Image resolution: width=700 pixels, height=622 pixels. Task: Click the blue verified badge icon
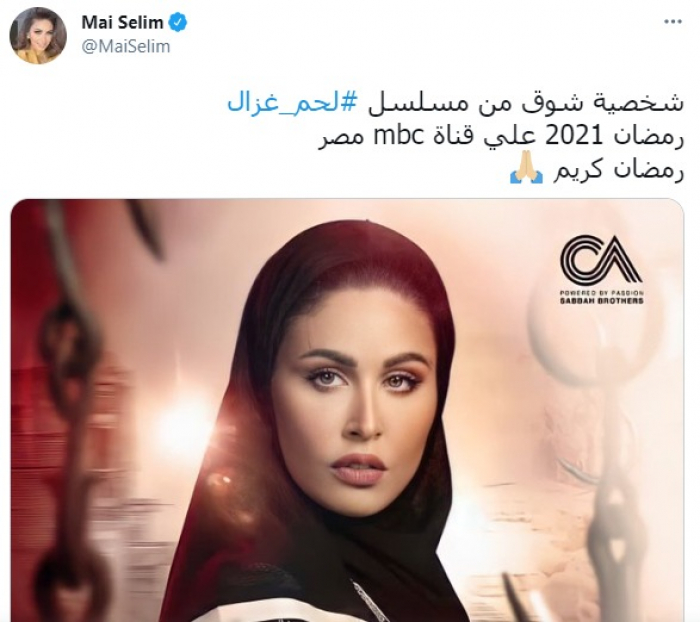click(179, 22)
